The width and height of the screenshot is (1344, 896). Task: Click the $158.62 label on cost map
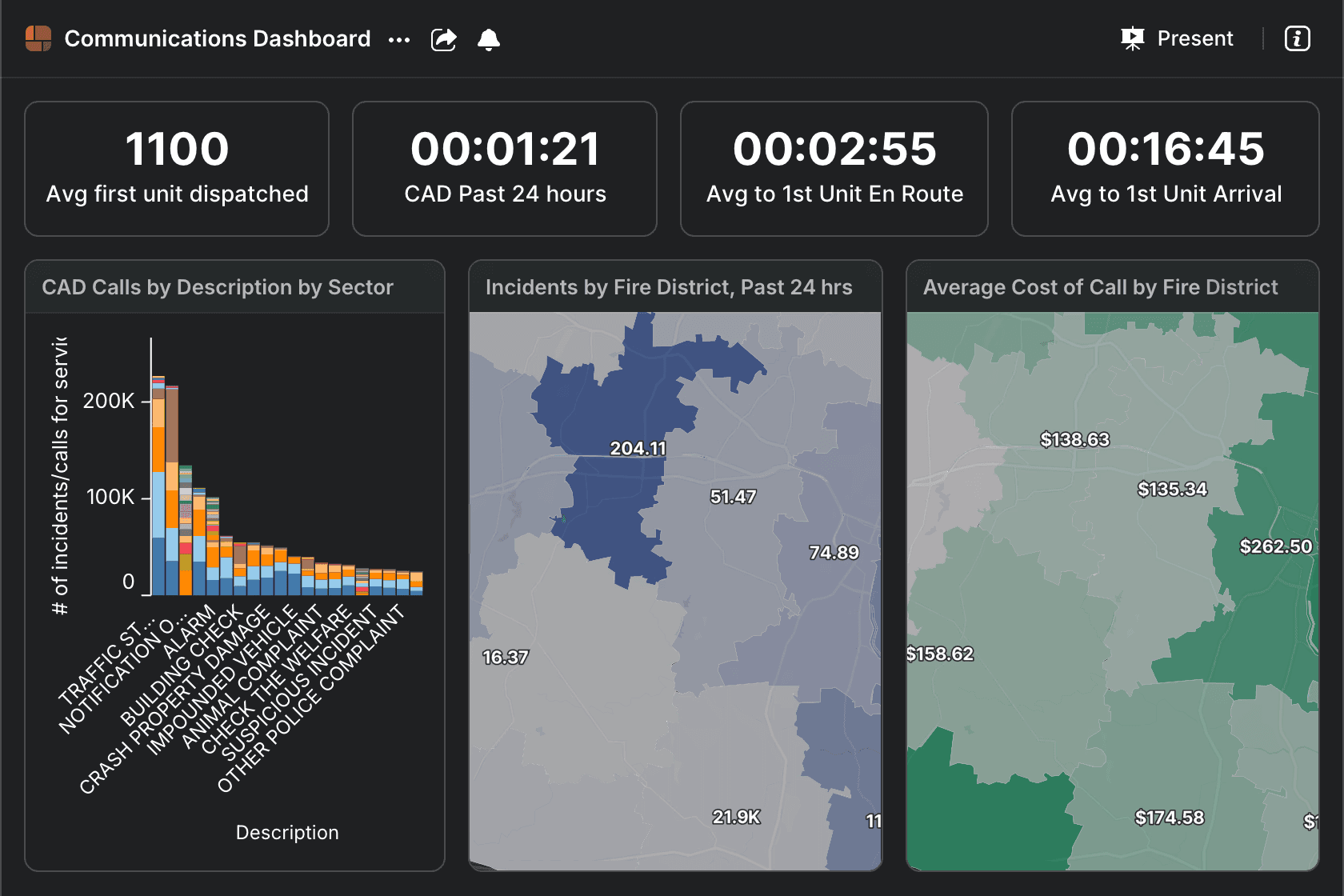tap(940, 654)
